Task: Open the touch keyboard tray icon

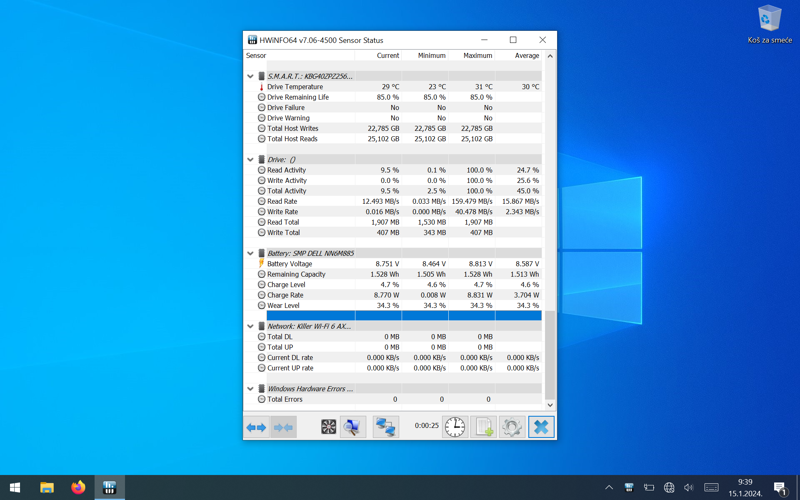Action: click(711, 488)
